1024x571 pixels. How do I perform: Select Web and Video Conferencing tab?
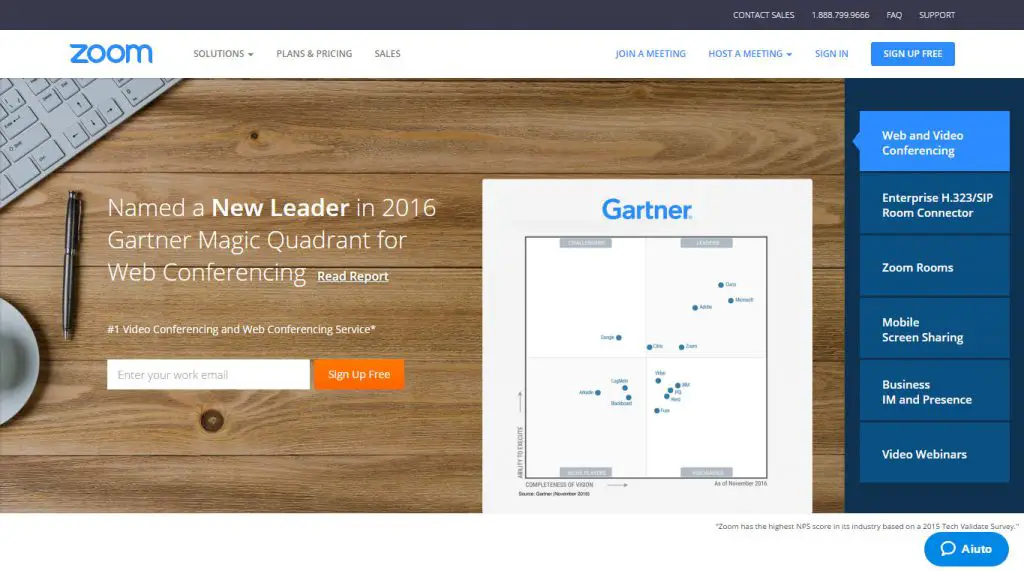pos(934,141)
